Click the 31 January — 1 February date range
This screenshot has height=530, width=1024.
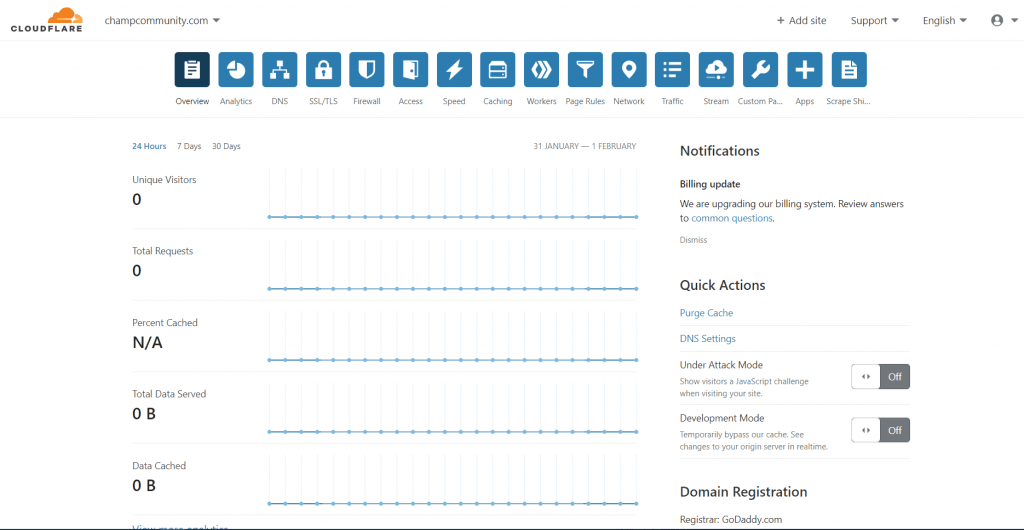pos(584,146)
